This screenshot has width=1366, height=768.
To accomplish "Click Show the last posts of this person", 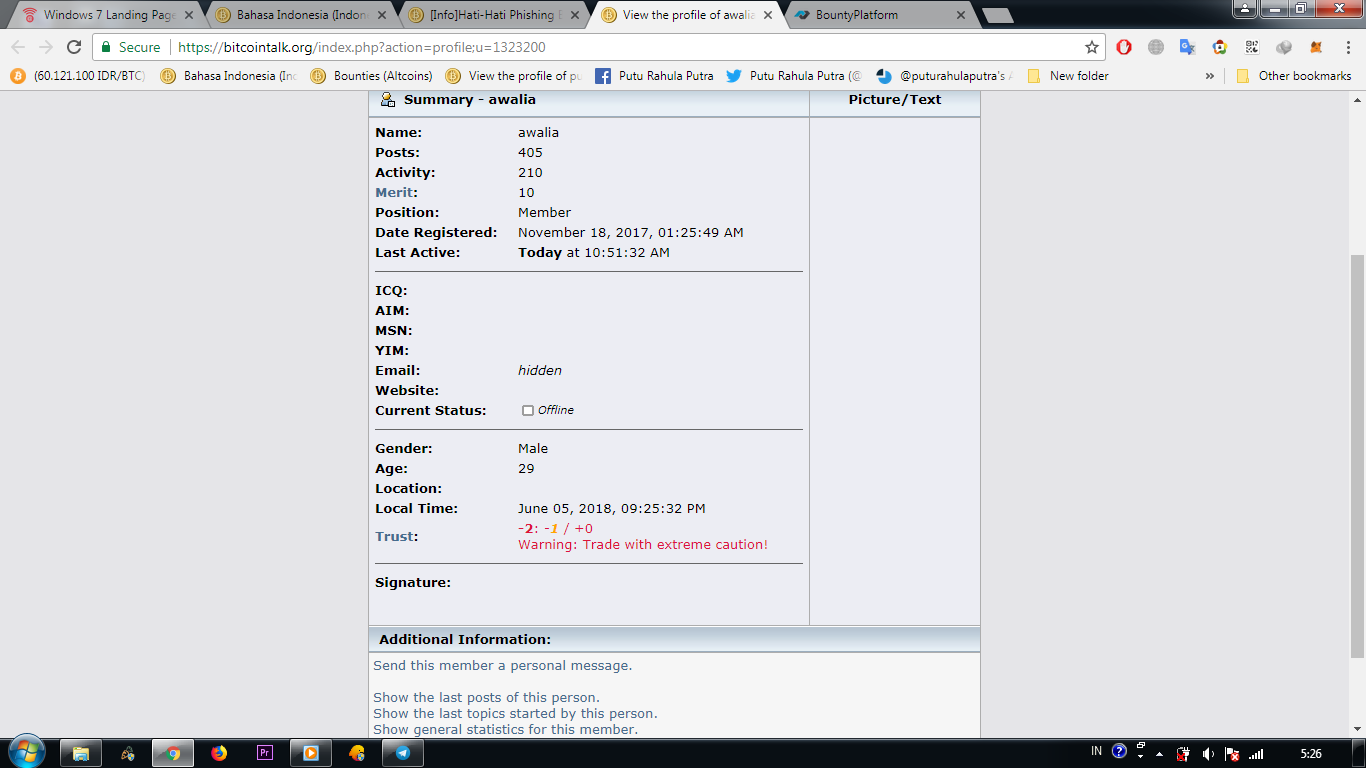I will [486, 697].
